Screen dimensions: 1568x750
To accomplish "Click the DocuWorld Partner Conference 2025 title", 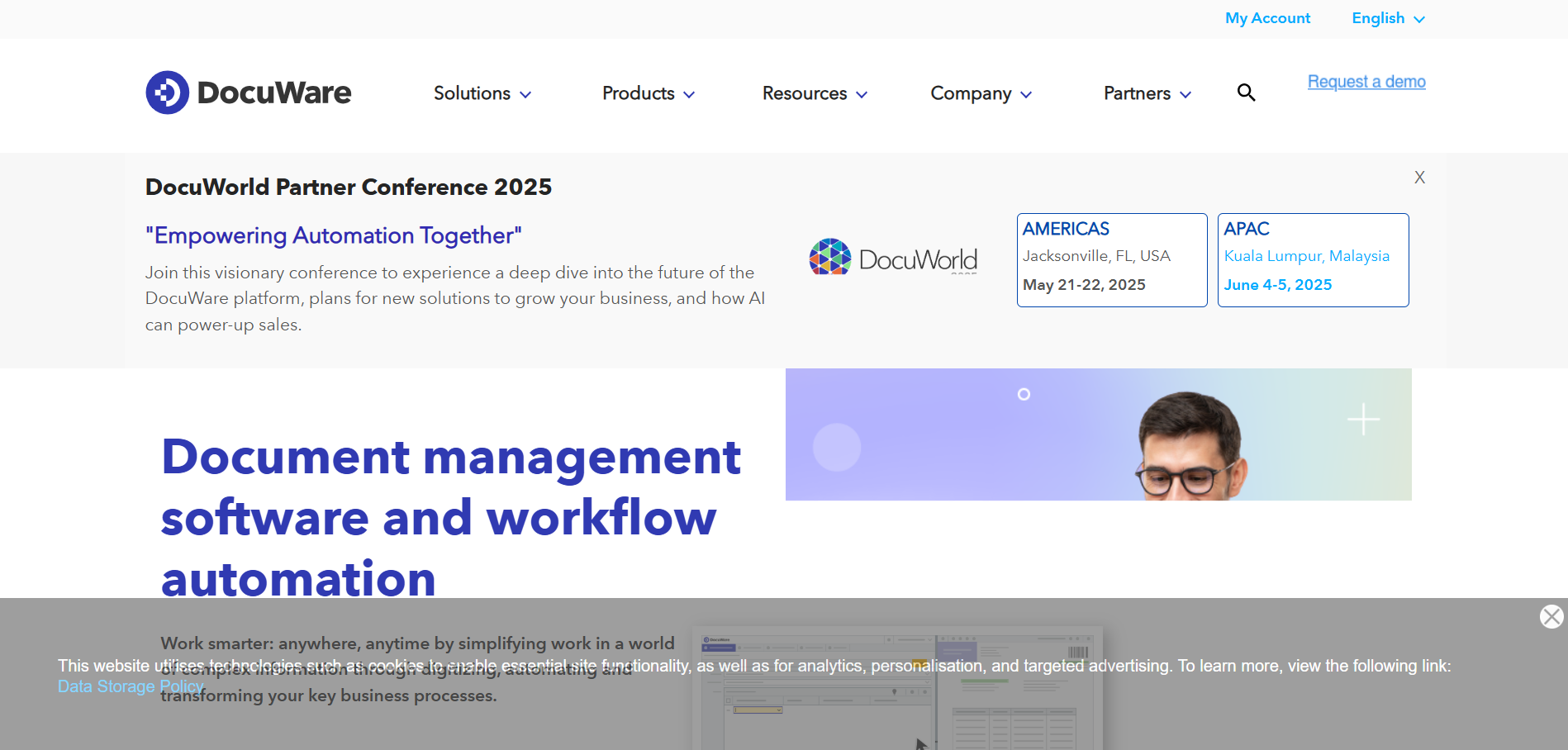I will point(349,187).
